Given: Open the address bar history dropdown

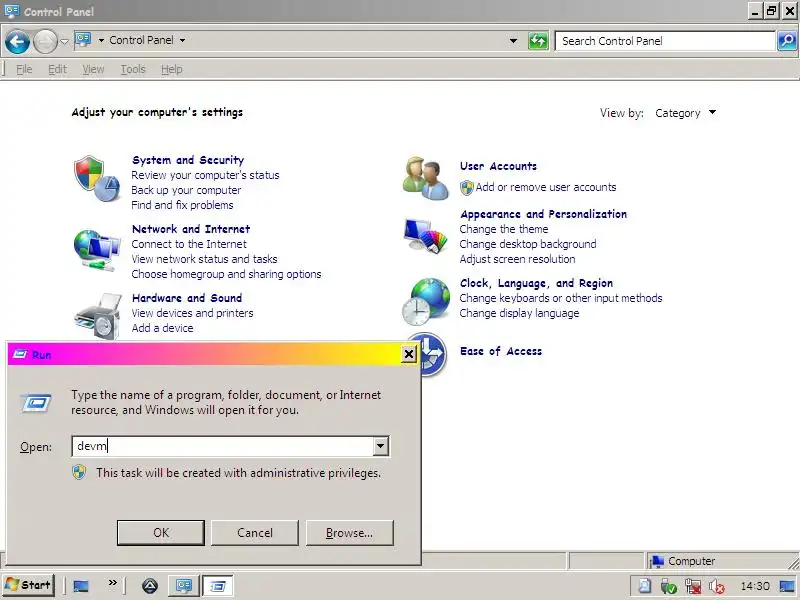Looking at the screenshot, I should tap(513, 41).
